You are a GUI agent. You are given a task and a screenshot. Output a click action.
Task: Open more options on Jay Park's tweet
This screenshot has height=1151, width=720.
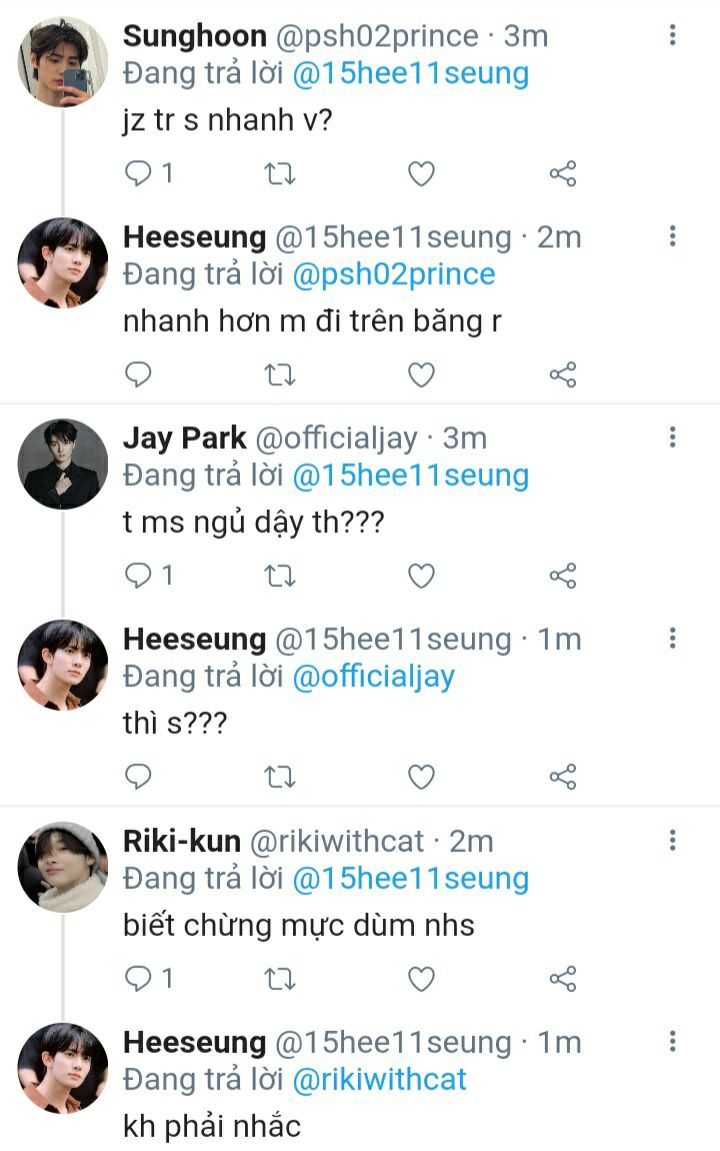(x=672, y=437)
